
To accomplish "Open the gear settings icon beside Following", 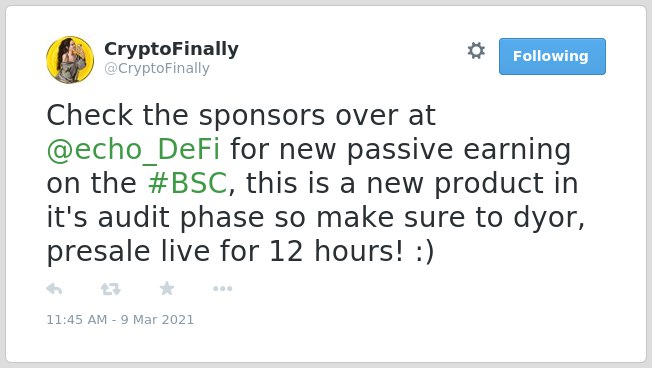I will [x=476, y=51].
